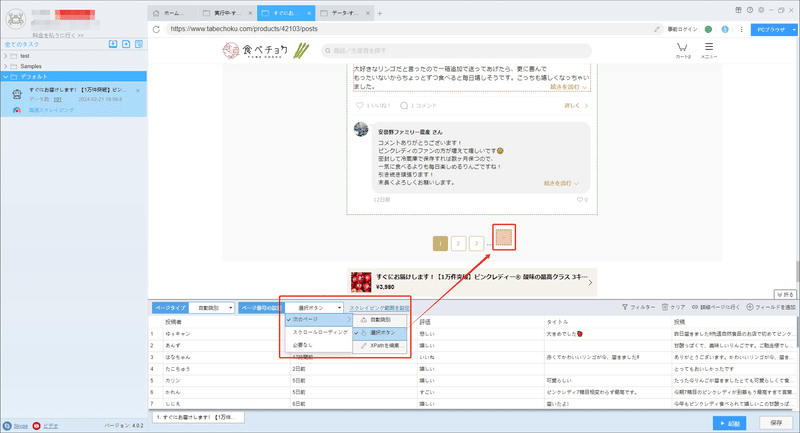Select 次のページ in the pagination menu
Image resolution: width=800 pixels, height=433 pixels.
[x=319, y=319]
